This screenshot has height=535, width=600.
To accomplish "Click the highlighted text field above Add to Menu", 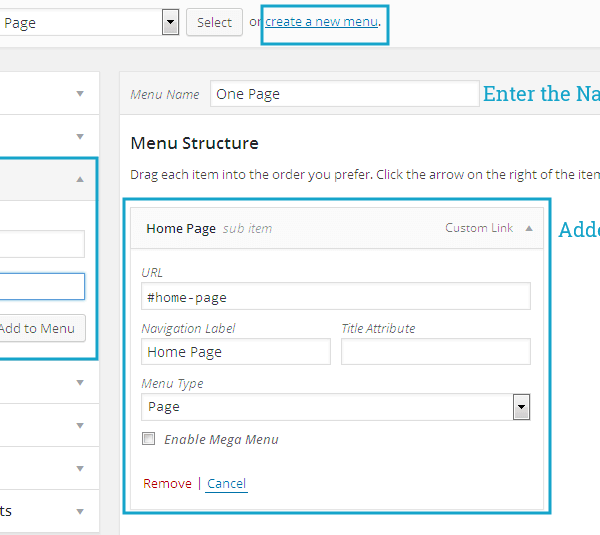I will coord(42,287).
